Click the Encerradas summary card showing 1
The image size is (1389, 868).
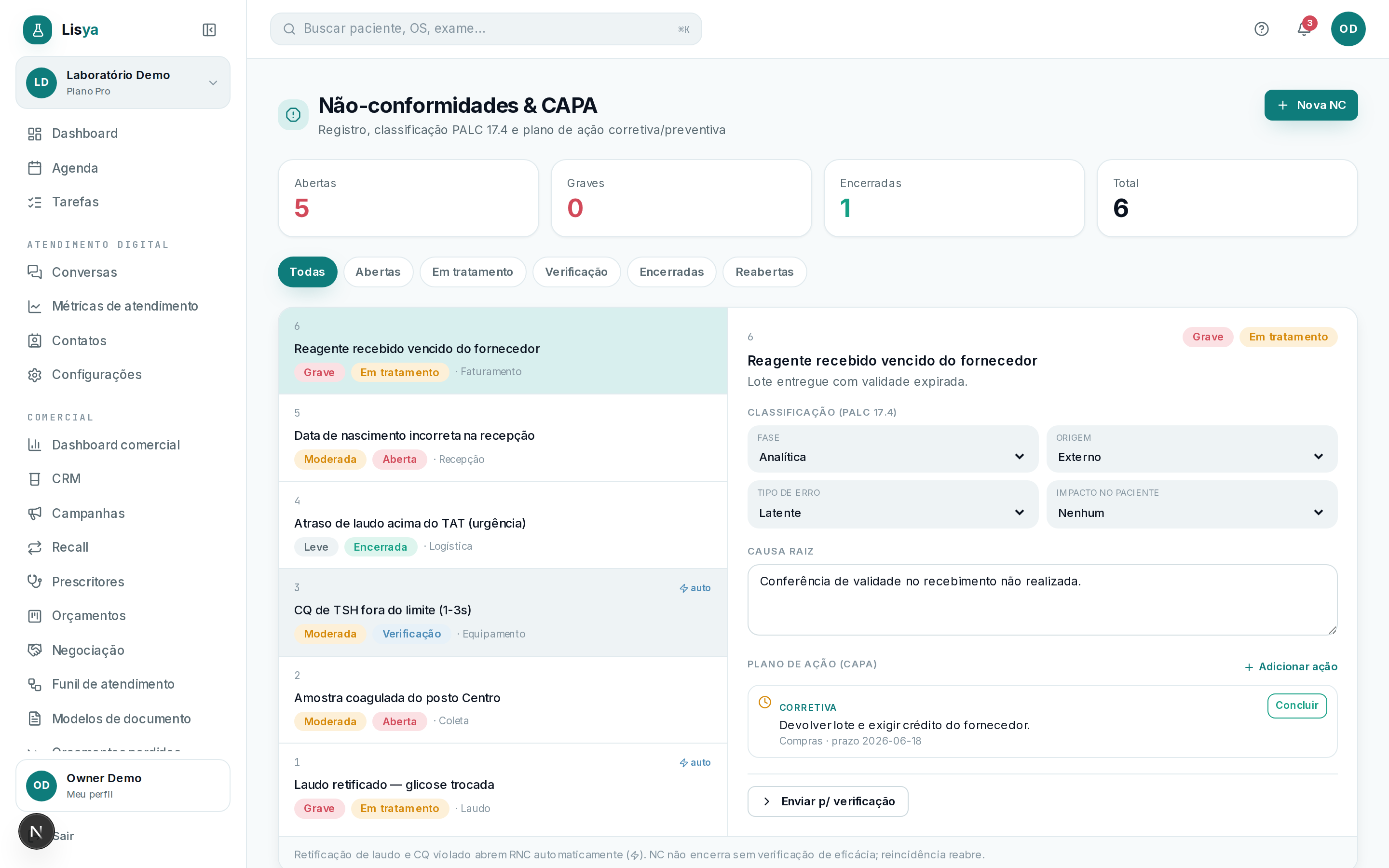click(954, 198)
